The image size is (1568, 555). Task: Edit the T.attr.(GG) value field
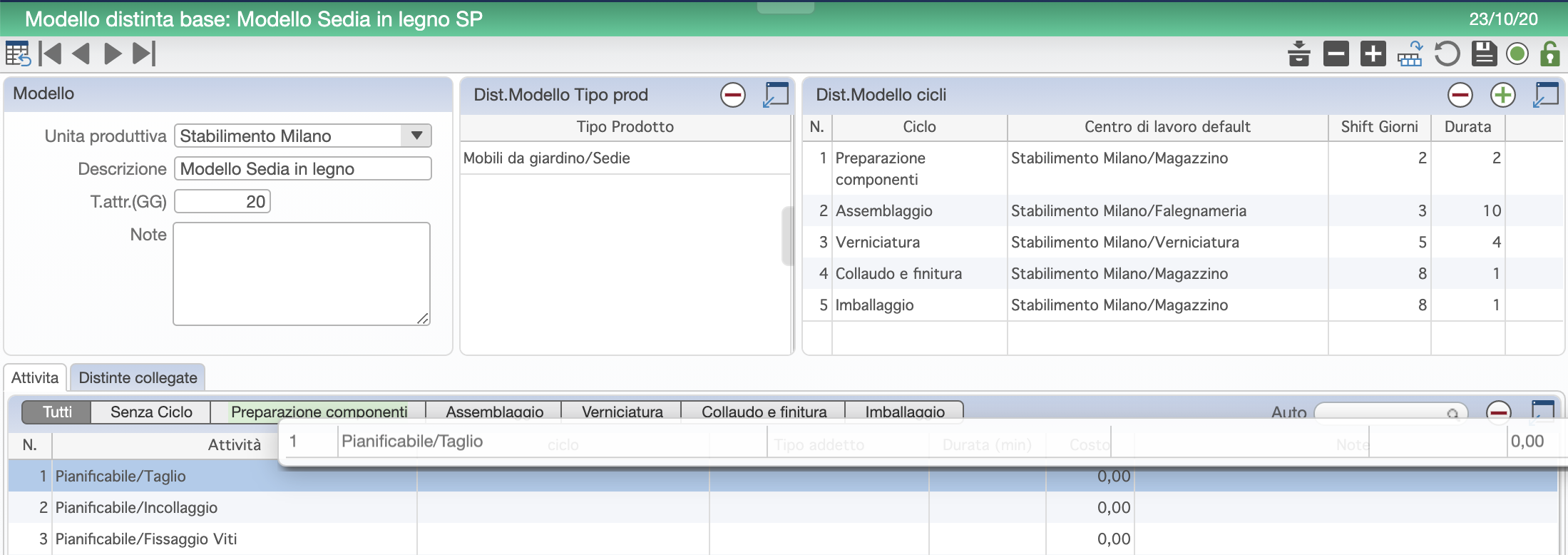click(x=222, y=201)
